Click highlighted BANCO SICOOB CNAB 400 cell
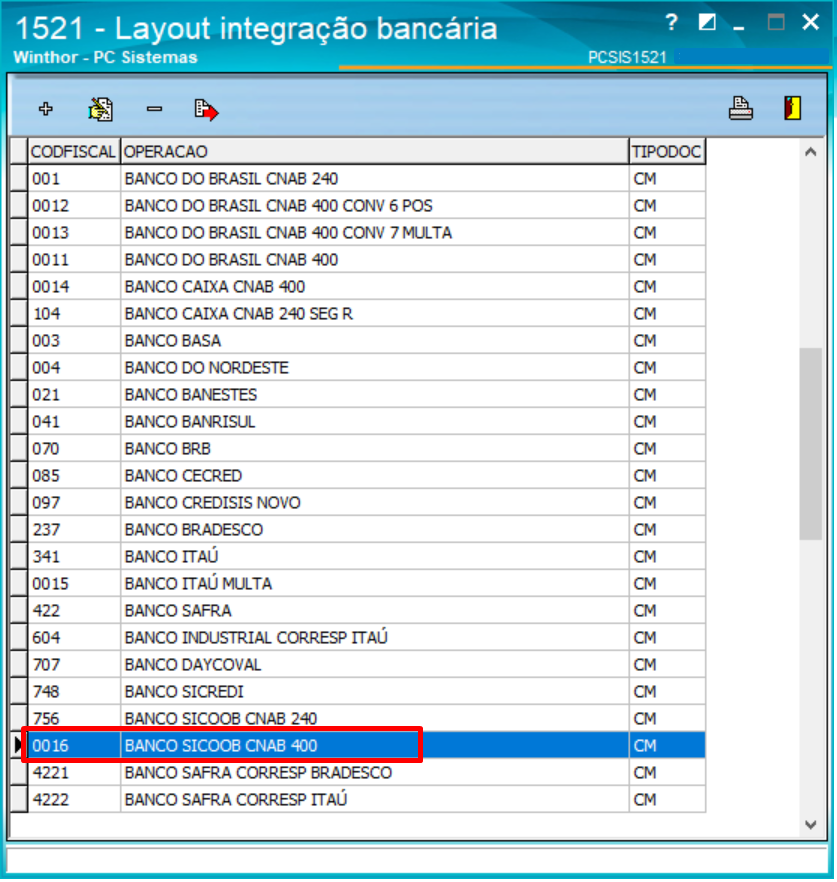The image size is (837, 882). pyautogui.click(x=375, y=745)
